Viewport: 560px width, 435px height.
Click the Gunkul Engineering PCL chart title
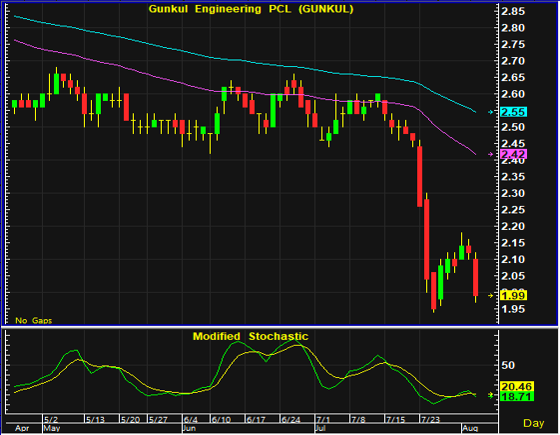click(251, 9)
